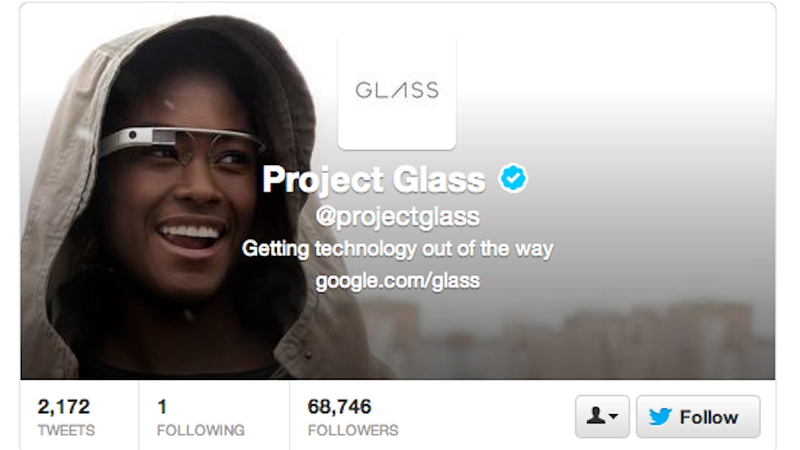The height and width of the screenshot is (450, 800).
Task: Click the blue verified checkmark badge
Action: (513, 178)
